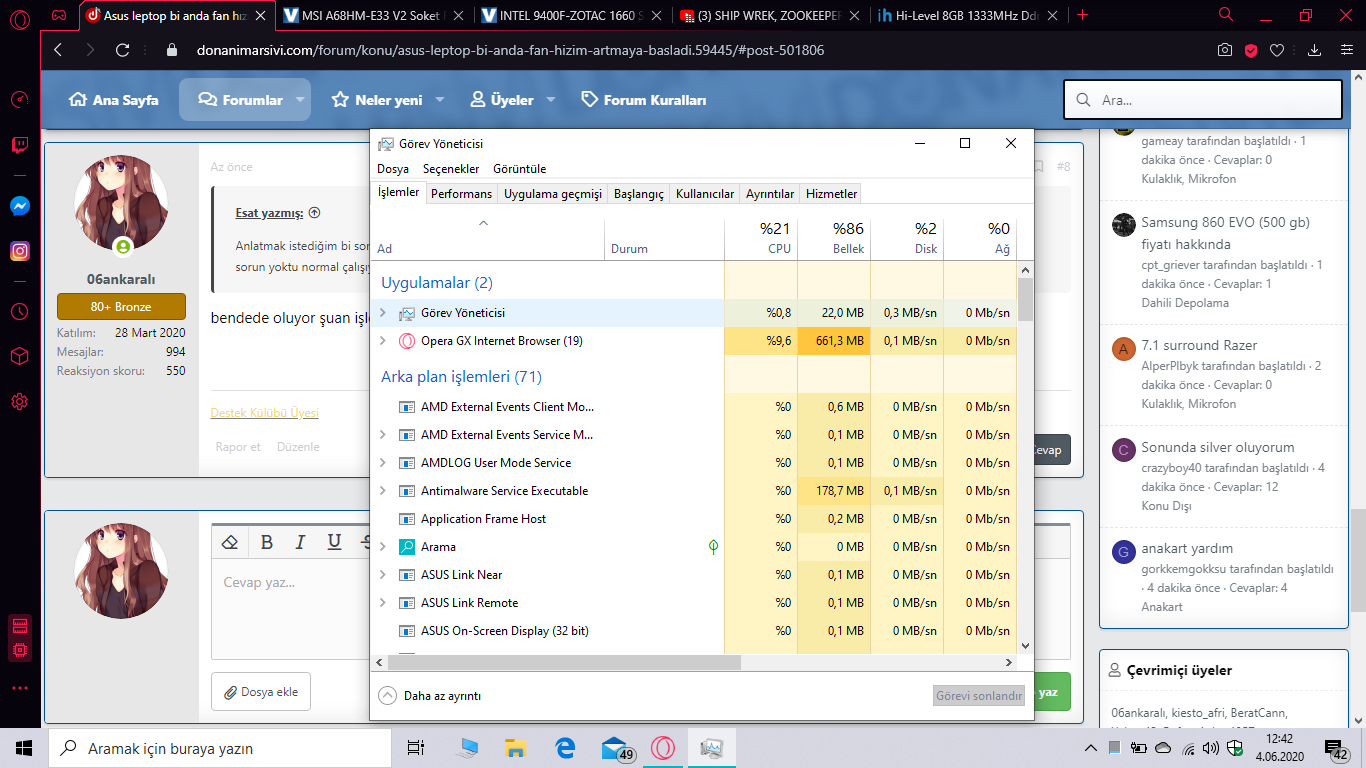Open downloads icon in address bar
Screen dimensions: 1366x768
click(x=1315, y=50)
